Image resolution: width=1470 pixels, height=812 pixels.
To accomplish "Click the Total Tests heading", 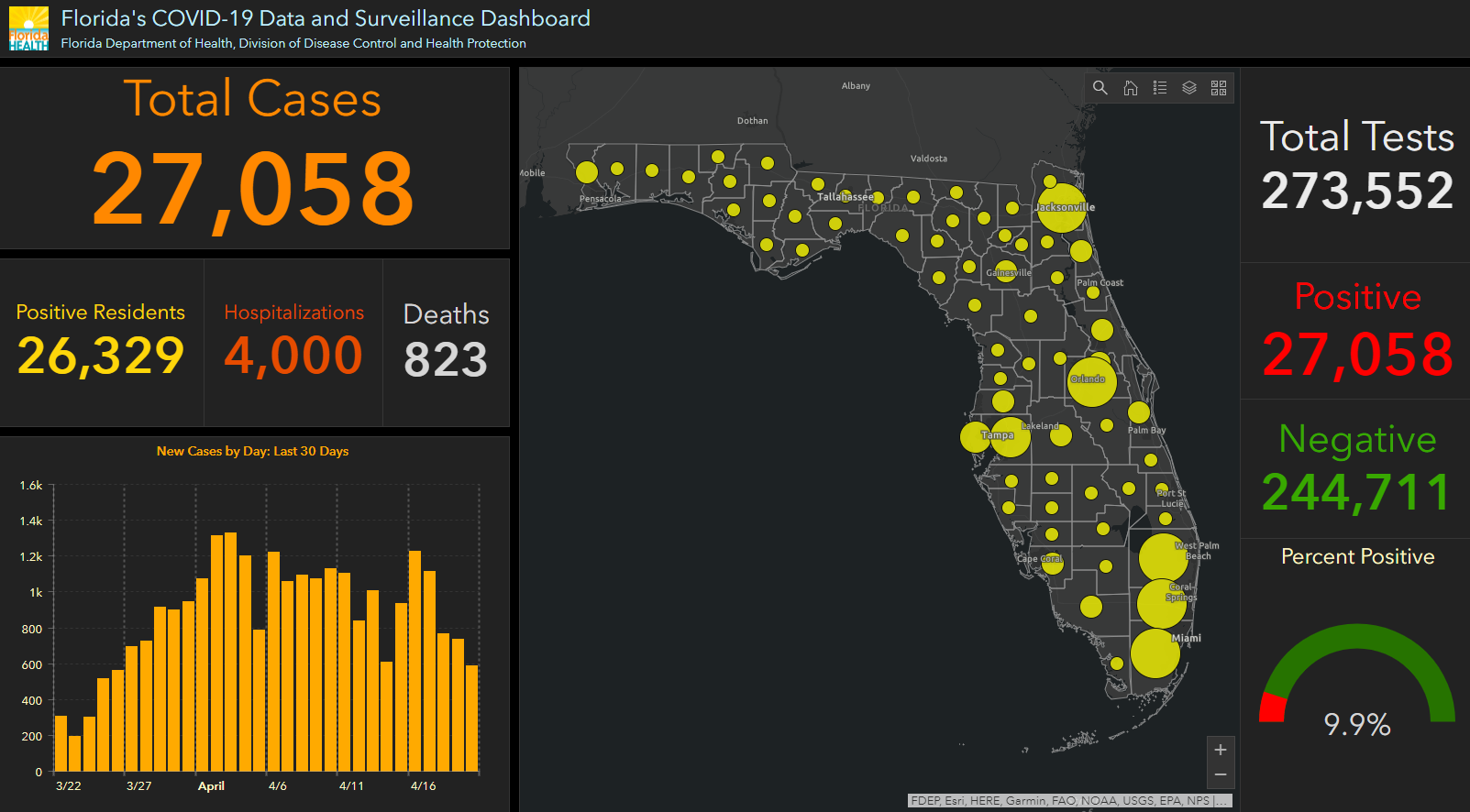I will 1357,137.
